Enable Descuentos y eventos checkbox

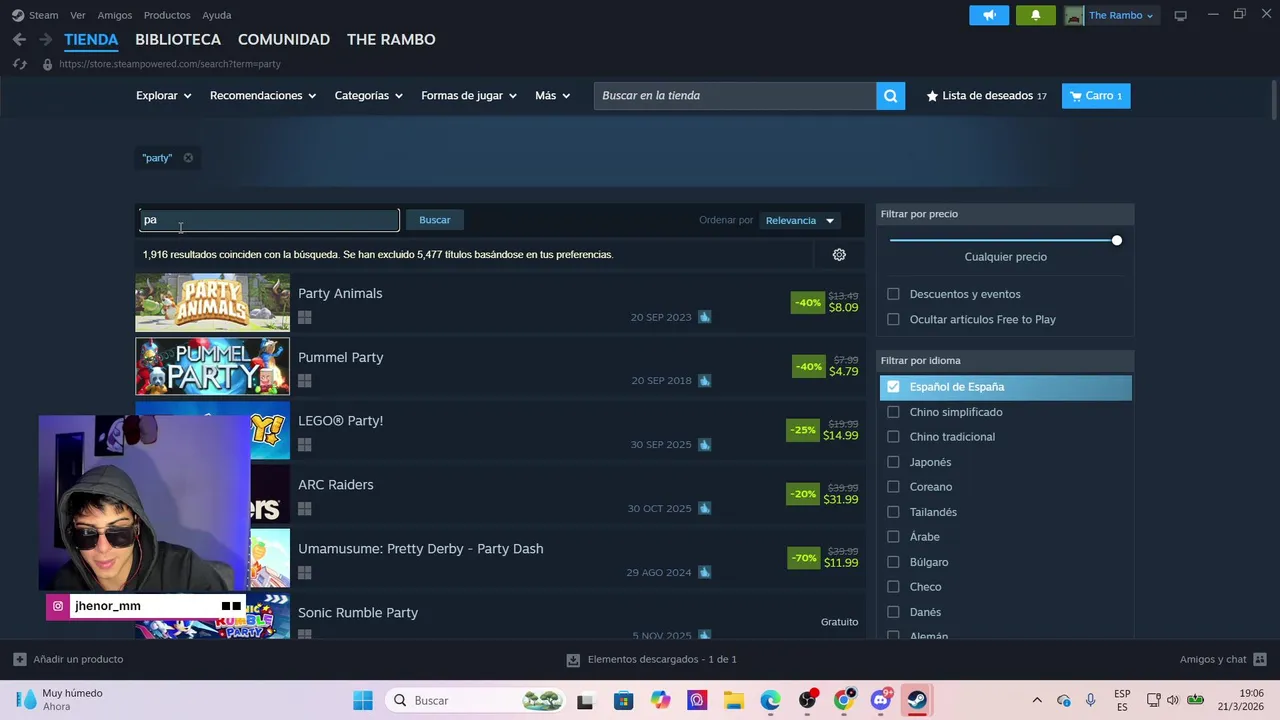coord(893,294)
